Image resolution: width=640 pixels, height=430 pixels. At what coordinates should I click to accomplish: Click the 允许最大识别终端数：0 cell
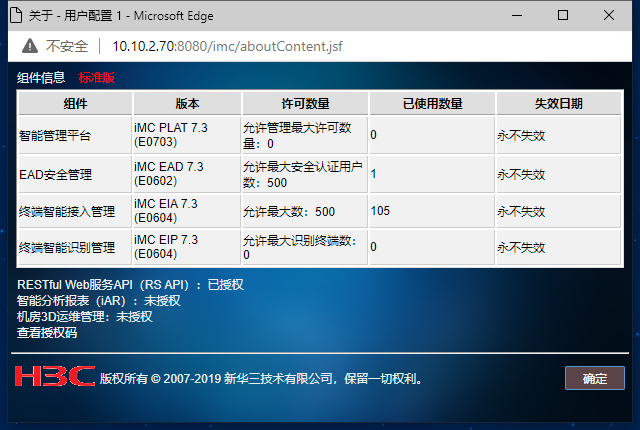click(x=305, y=247)
